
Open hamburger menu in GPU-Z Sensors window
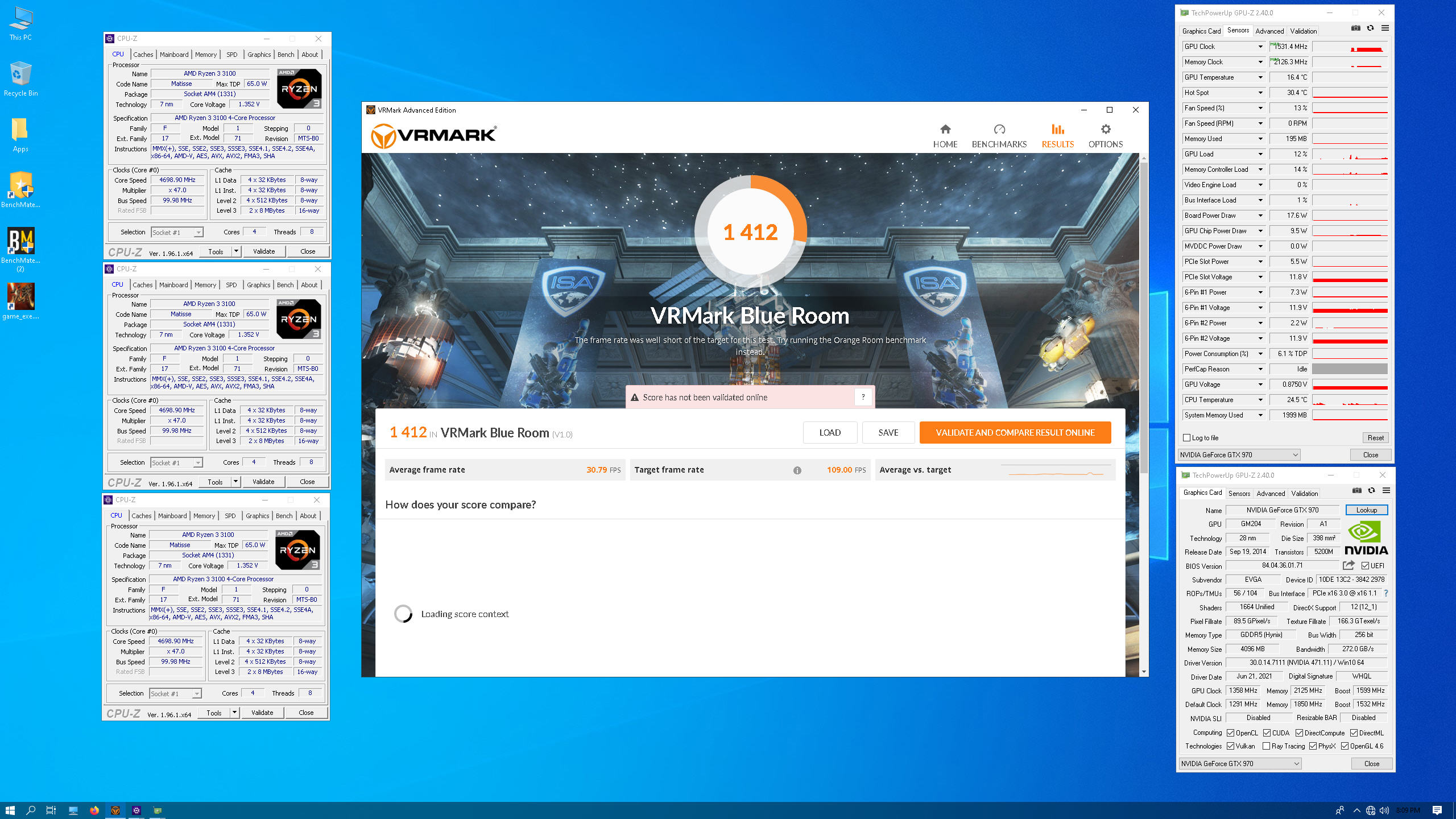[1385, 28]
